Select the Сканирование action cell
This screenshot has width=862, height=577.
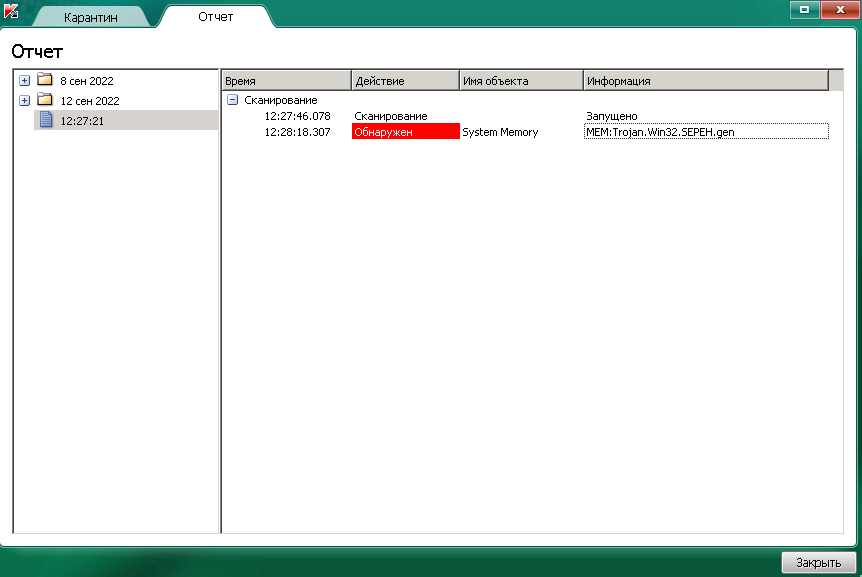pyautogui.click(x=391, y=116)
